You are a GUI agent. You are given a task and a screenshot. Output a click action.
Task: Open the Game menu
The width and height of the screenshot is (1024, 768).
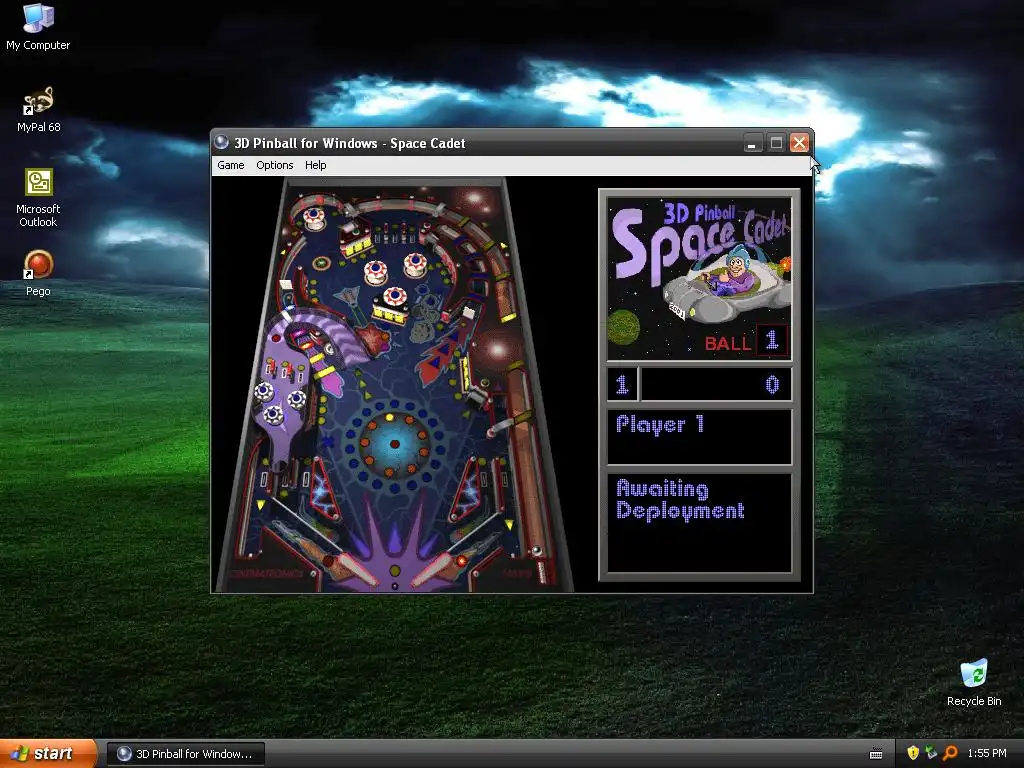(231, 165)
